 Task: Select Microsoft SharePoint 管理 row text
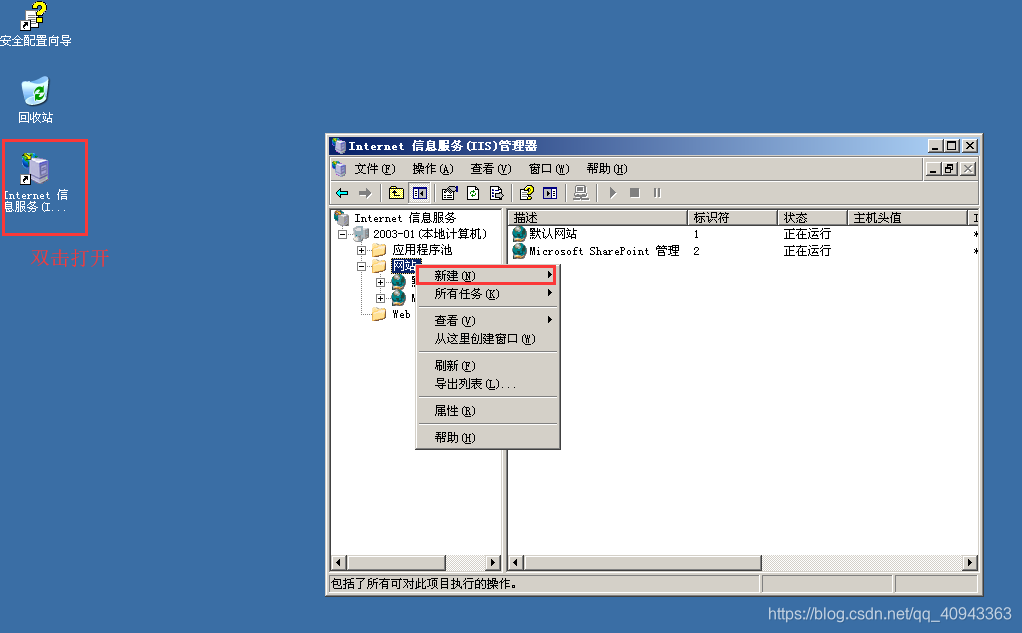click(604, 251)
